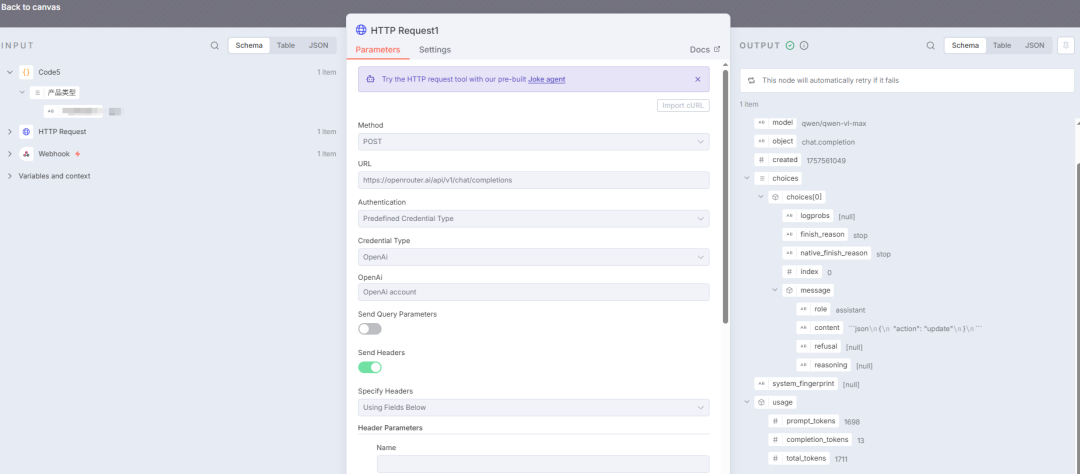
Task: Select the total_tokens field
Action: click(x=800, y=457)
